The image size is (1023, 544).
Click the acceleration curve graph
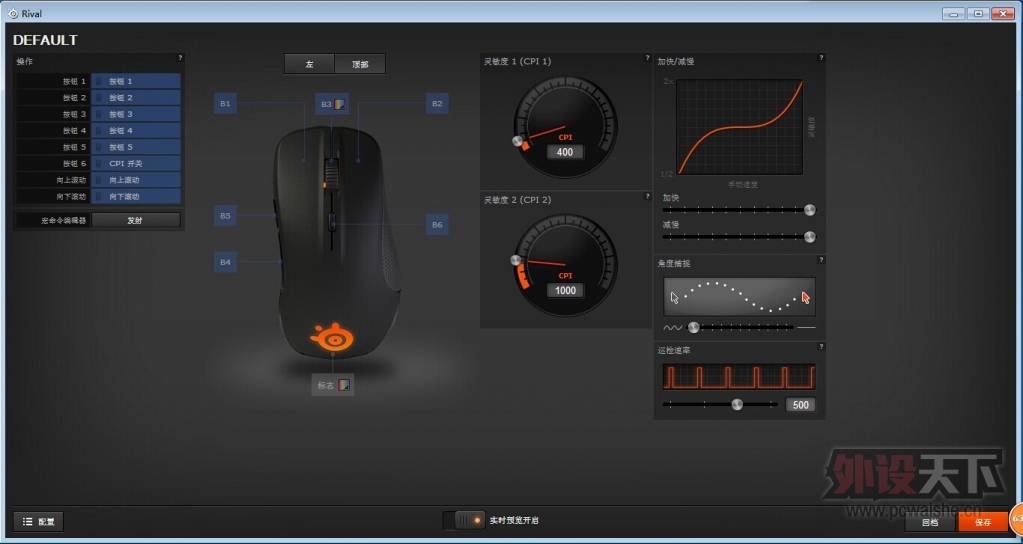pyautogui.click(x=740, y=127)
